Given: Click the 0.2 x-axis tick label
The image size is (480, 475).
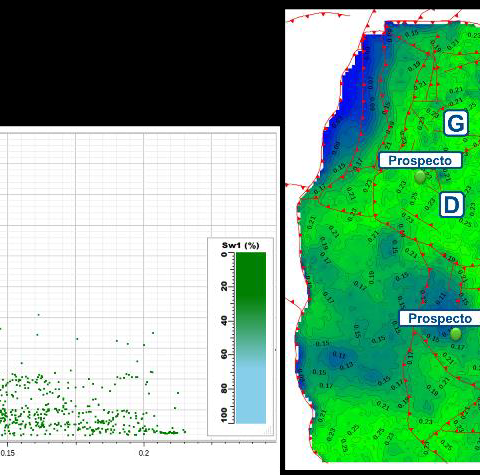Looking at the screenshot, I should pos(144,453).
